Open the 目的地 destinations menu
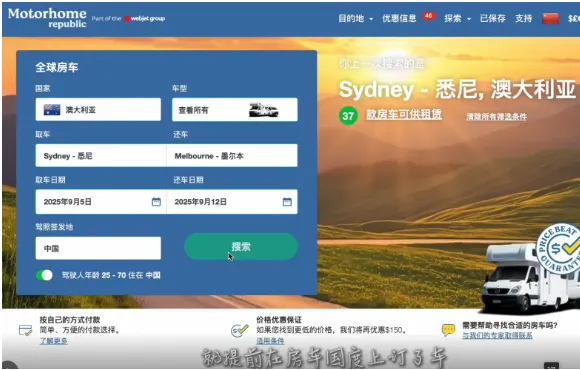This screenshot has height=370, width=580. pyautogui.click(x=355, y=18)
